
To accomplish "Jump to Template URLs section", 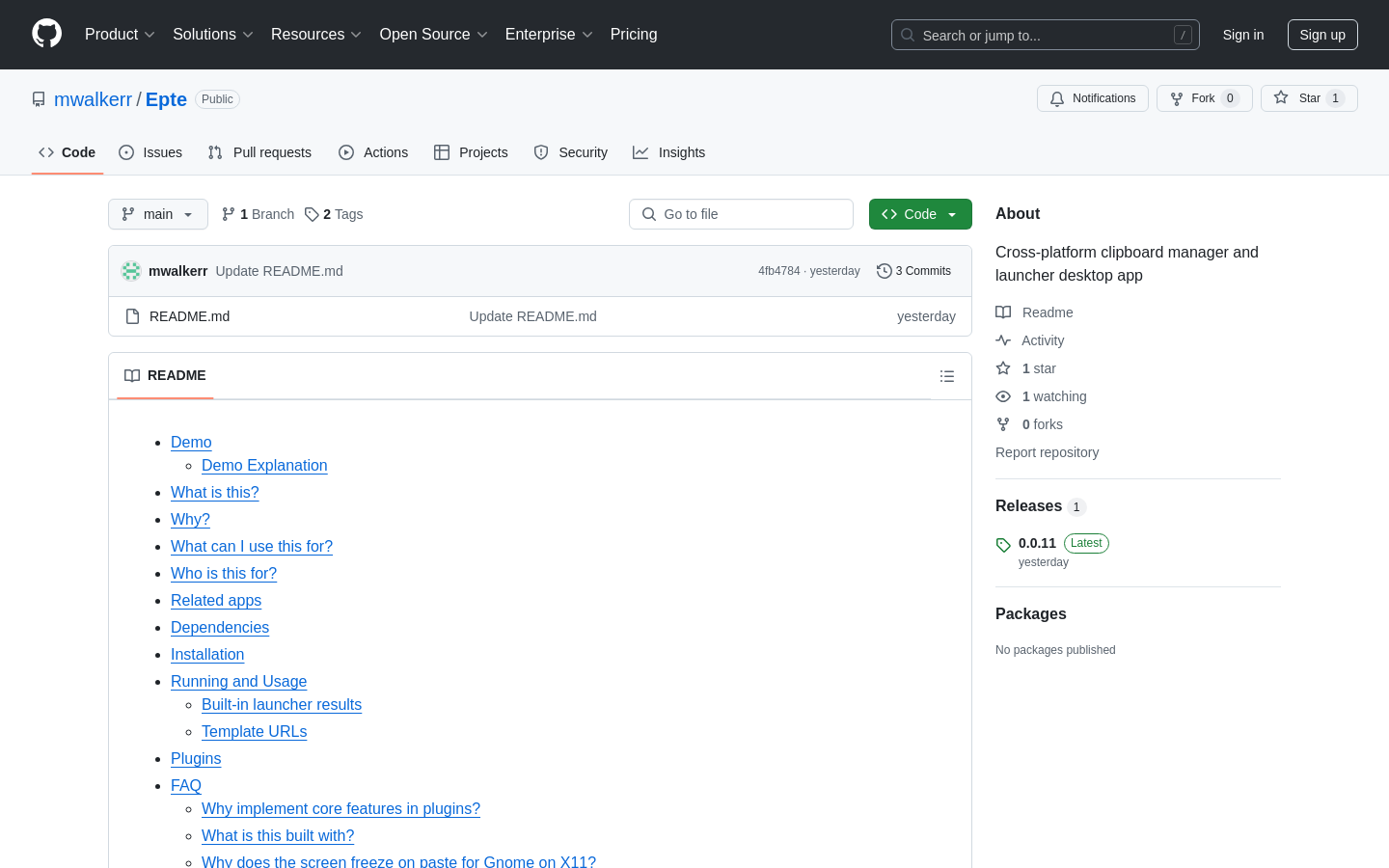I will [x=254, y=731].
